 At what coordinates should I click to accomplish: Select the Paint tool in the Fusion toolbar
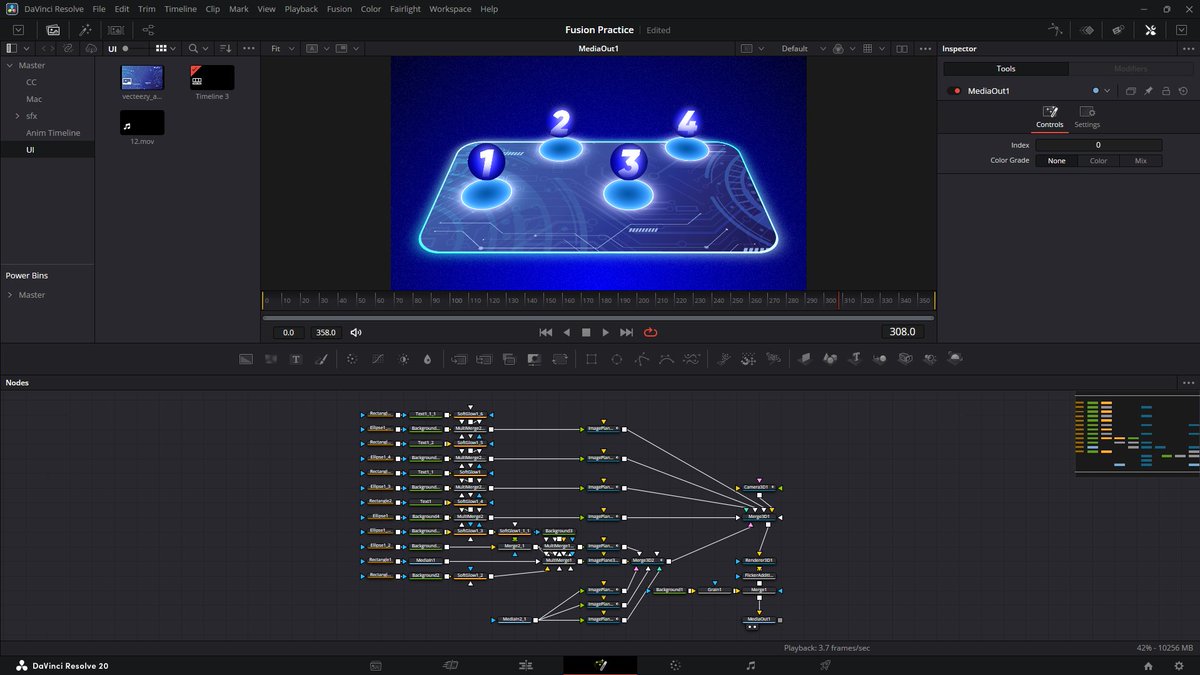point(321,358)
